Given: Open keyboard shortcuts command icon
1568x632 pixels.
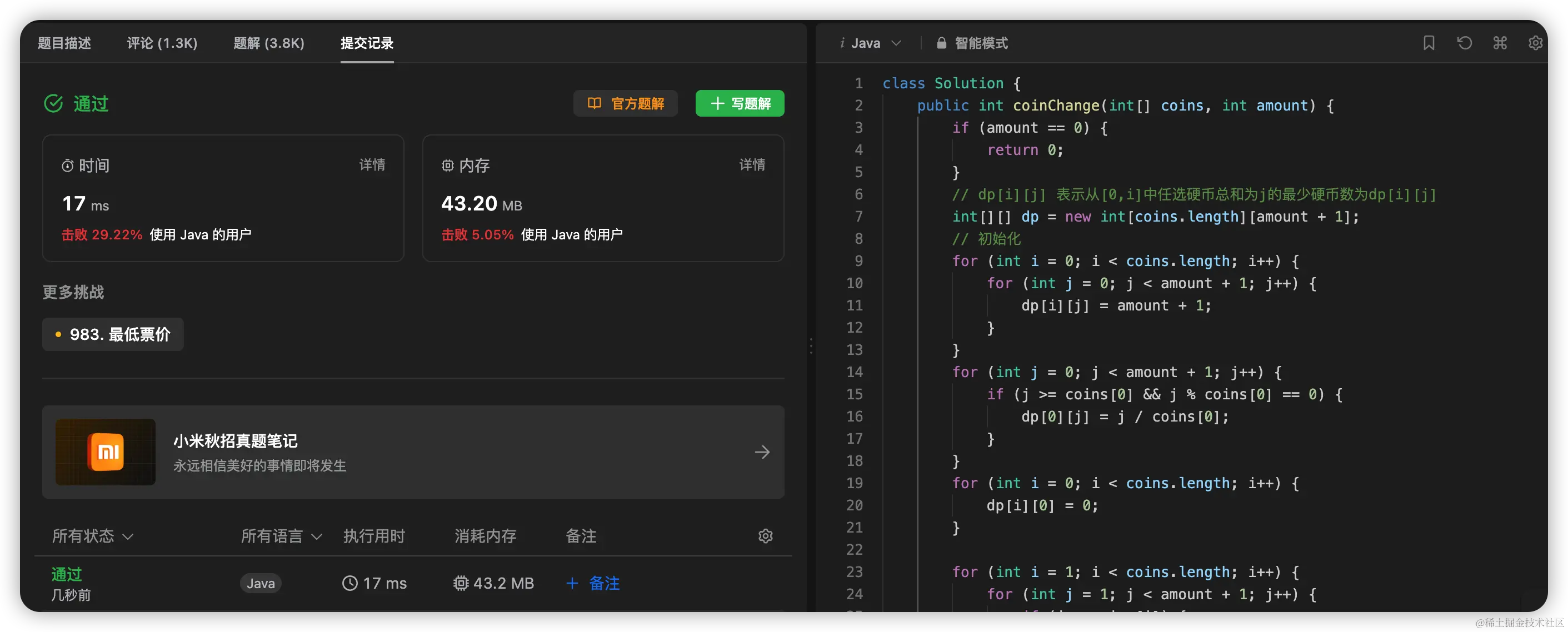Looking at the screenshot, I should [1500, 43].
